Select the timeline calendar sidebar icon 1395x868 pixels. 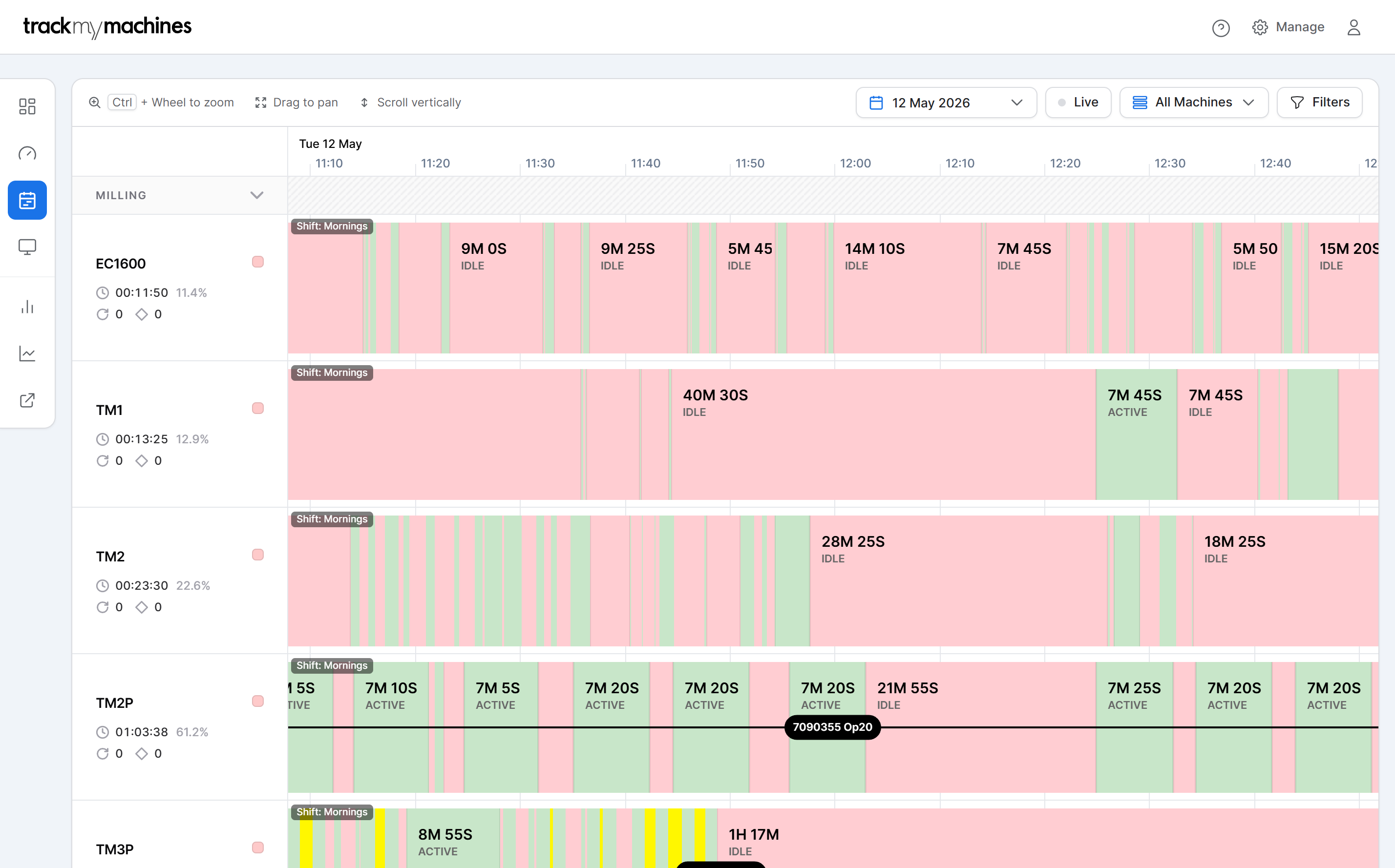(x=27, y=200)
